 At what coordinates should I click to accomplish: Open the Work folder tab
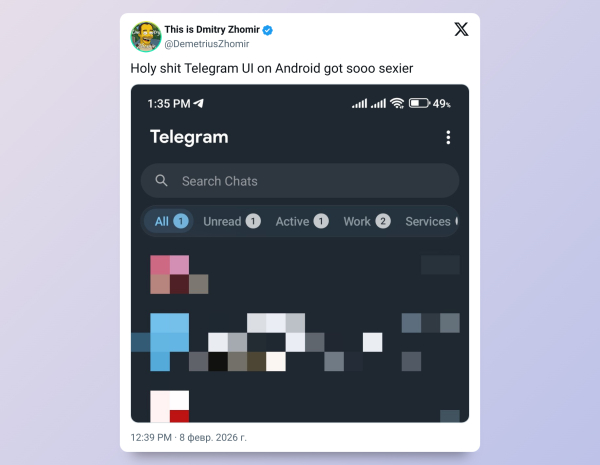[x=367, y=221]
